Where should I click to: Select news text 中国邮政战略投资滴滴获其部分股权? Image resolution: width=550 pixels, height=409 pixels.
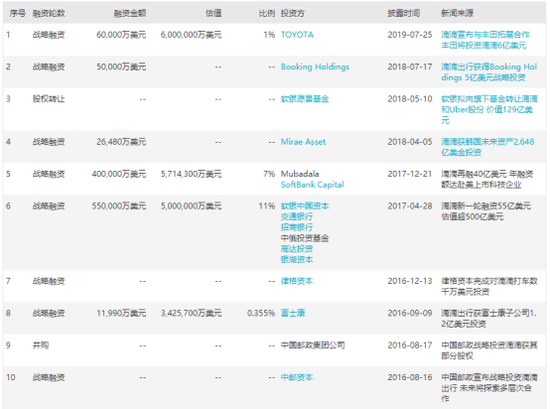point(489,350)
